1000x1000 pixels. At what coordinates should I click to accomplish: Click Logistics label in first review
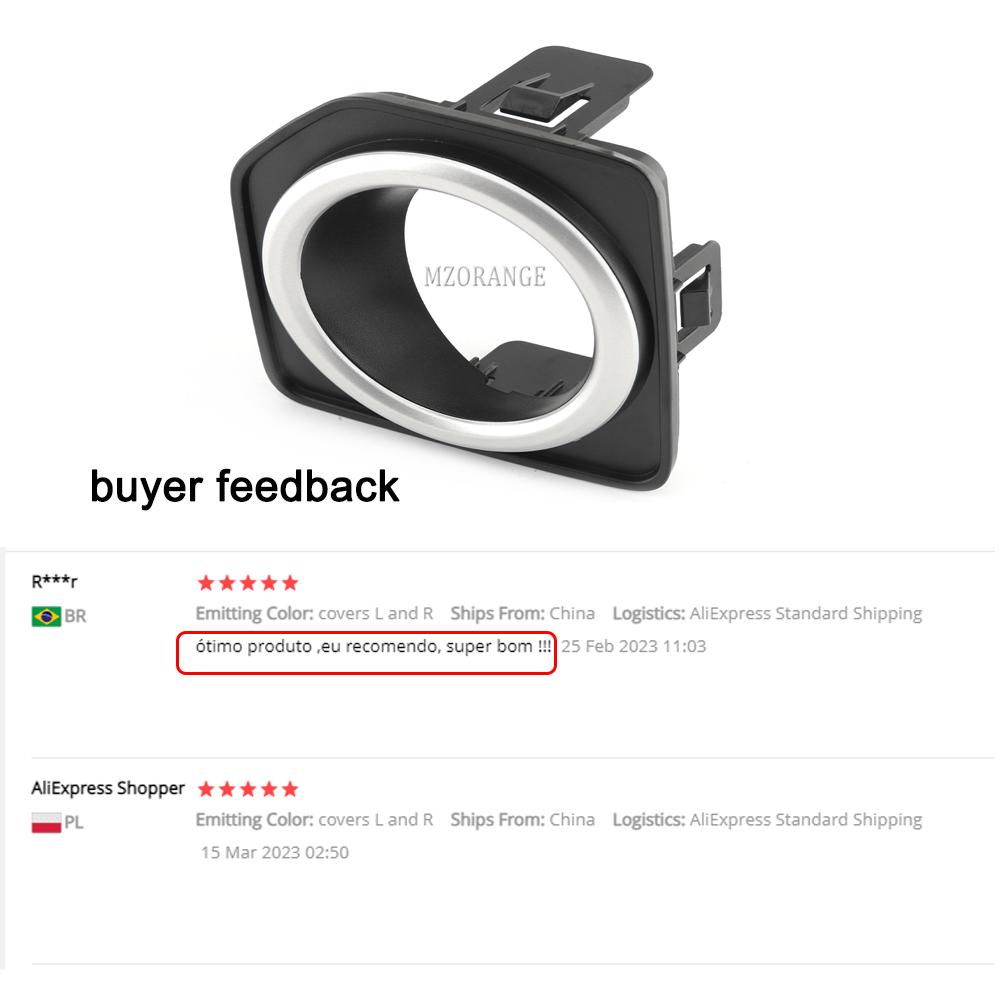tap(649, 614)
